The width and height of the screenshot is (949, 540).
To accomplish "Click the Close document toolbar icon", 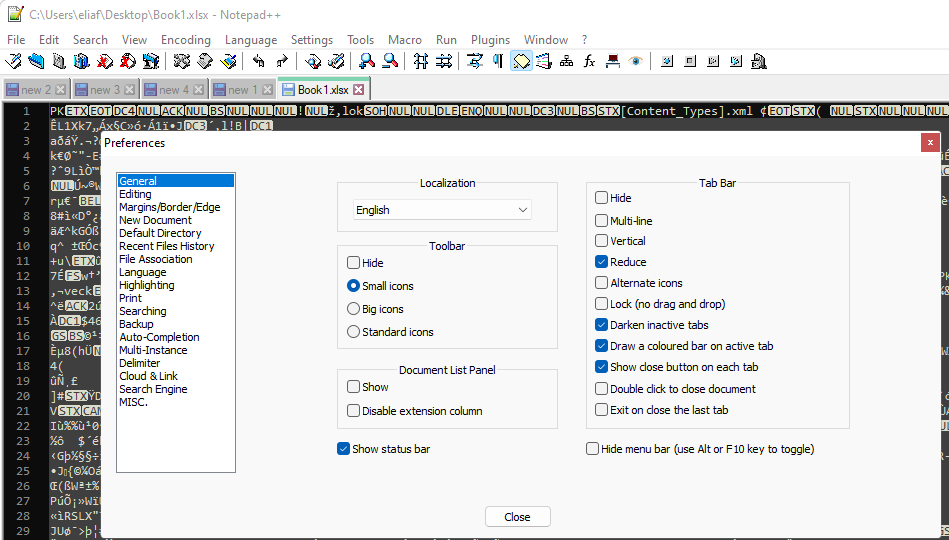I will 105,61.
